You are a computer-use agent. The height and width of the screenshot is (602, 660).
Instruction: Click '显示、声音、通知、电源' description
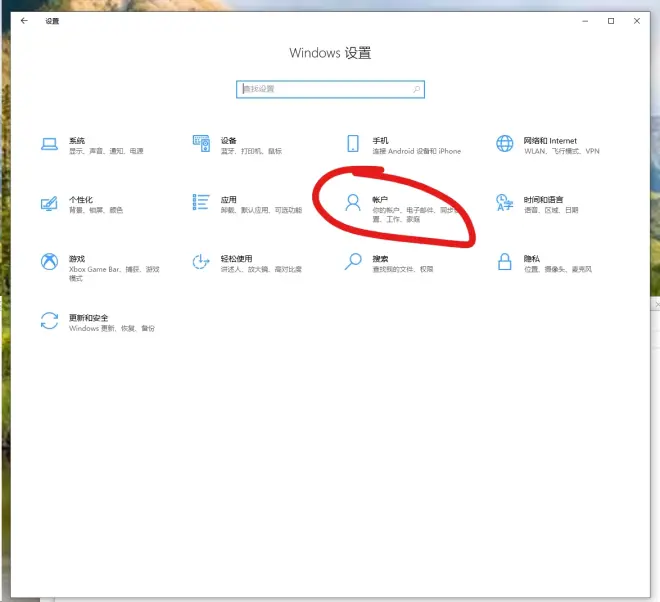[x=106, y=151]
